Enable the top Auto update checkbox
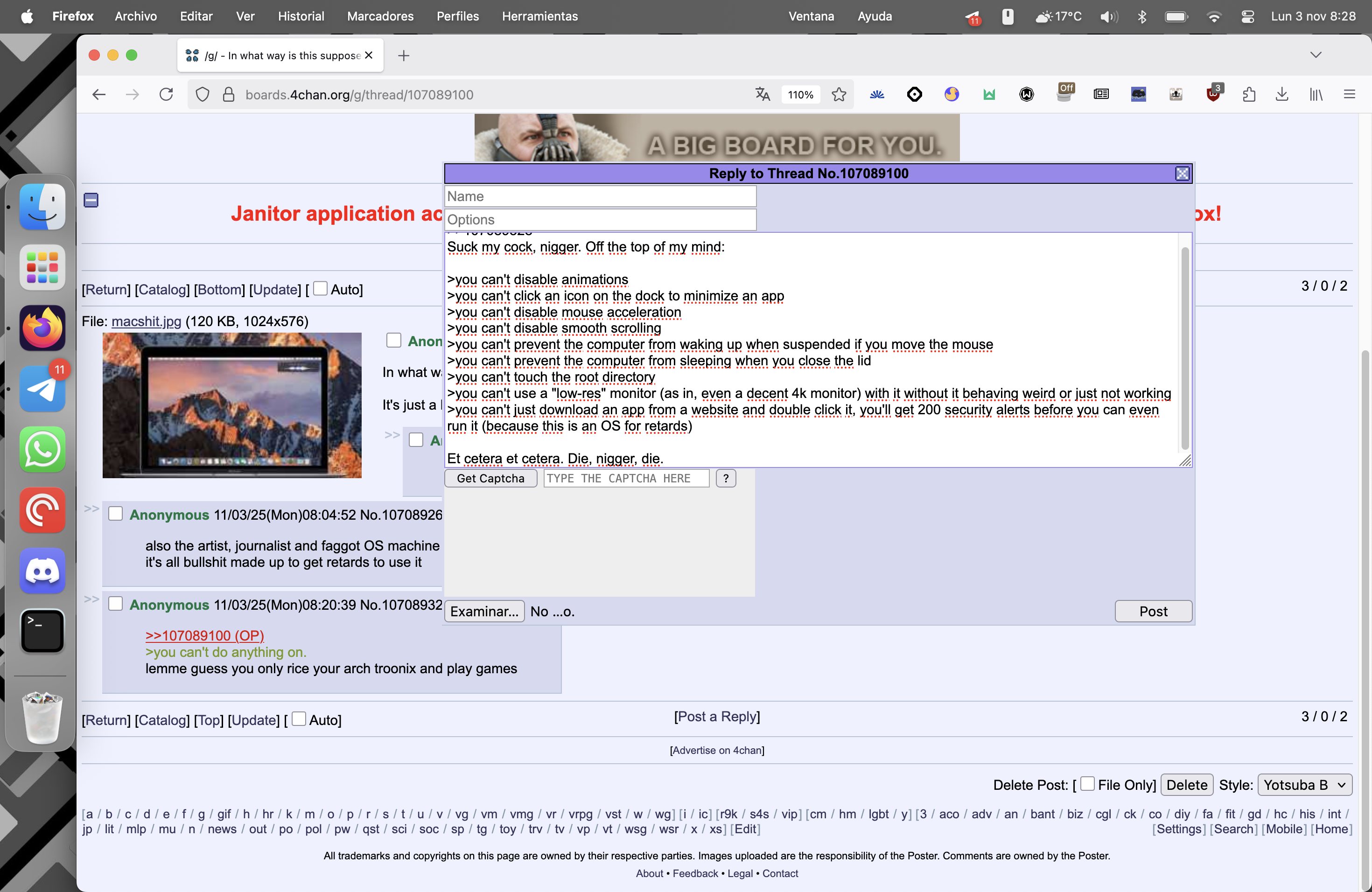1372x892 pixels. pyautogui.click(x=320, y=289)
